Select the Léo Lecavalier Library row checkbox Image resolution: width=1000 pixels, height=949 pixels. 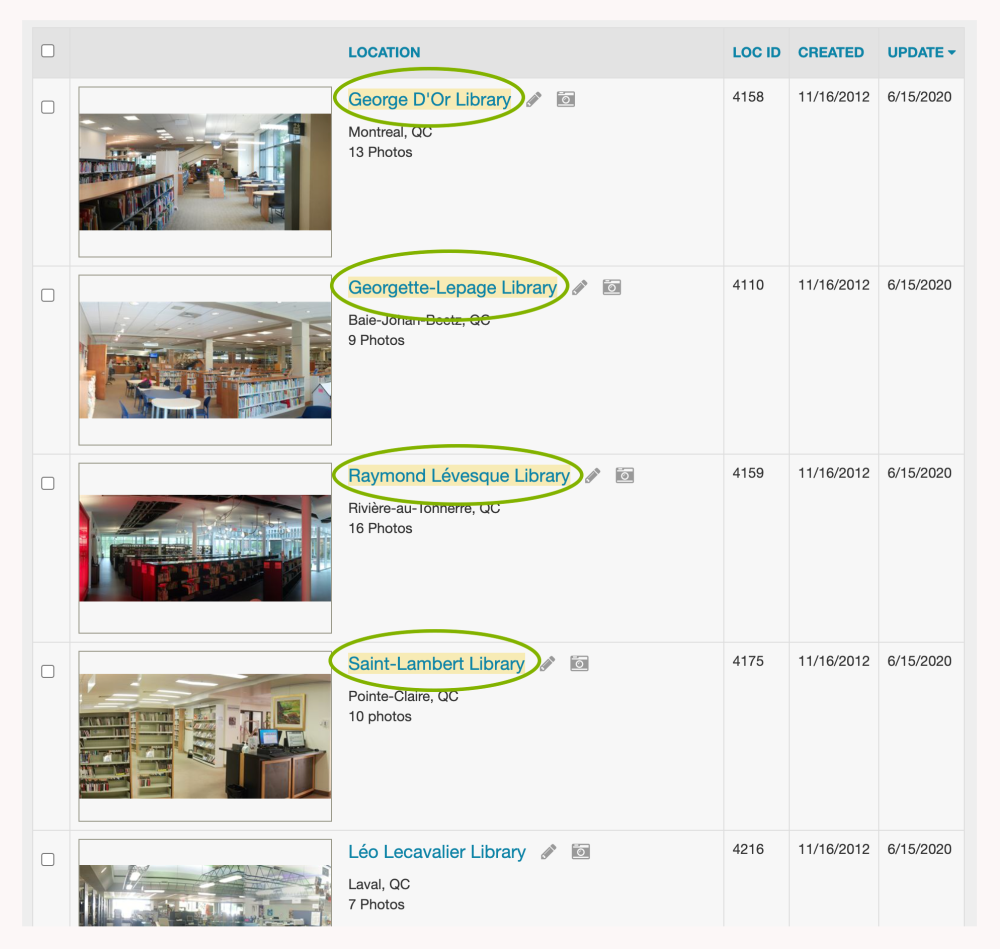pos(48,860)
